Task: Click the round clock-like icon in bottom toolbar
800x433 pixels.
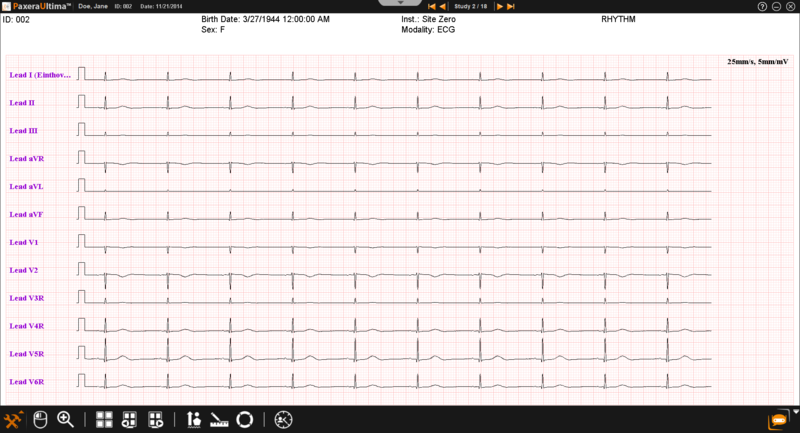Action: point(284,420)
